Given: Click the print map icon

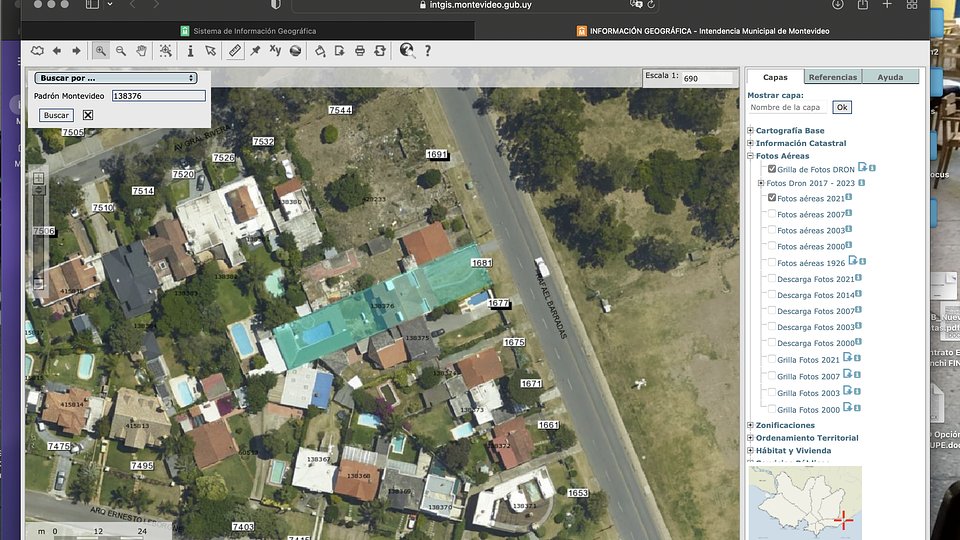Looking at the screenshot, I should click(360, 50).
